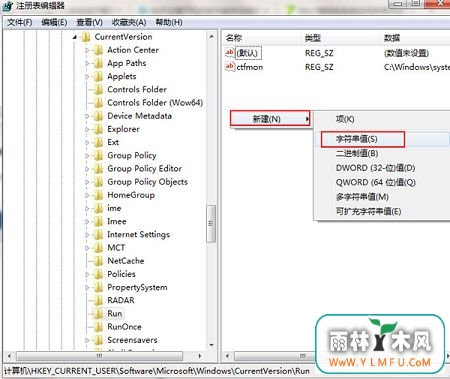Select the HomeGroup folder icon
The width and height of the screenshot is (450, 379).
99,195
